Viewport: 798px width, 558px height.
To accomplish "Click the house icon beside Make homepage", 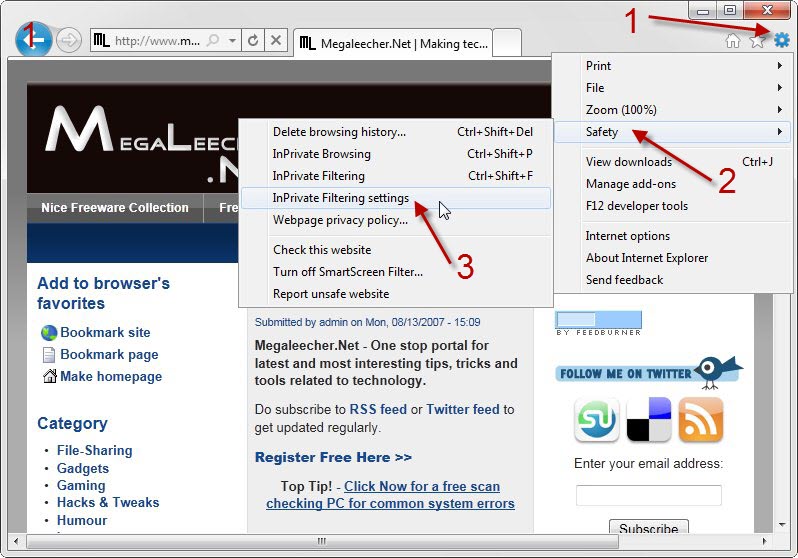I will (x=49, y=376).
